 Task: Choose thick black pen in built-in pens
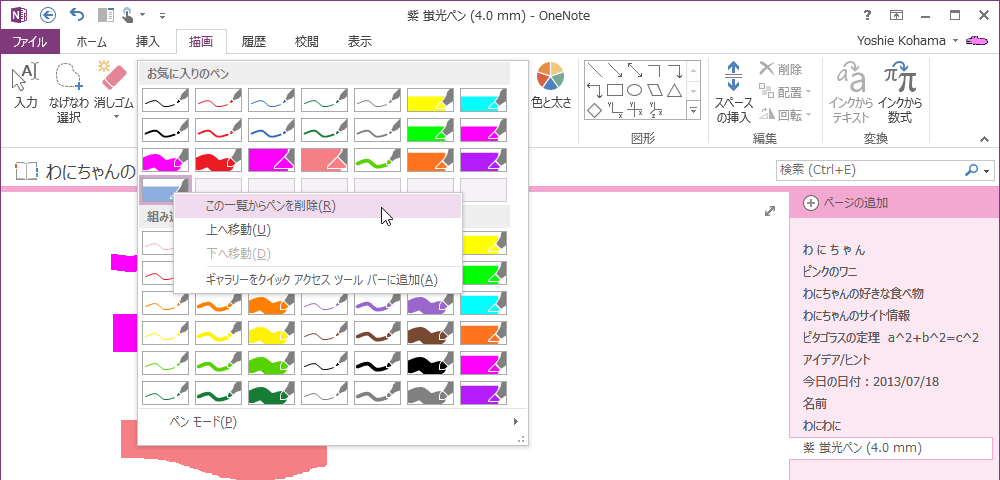[x=430, y=364]
